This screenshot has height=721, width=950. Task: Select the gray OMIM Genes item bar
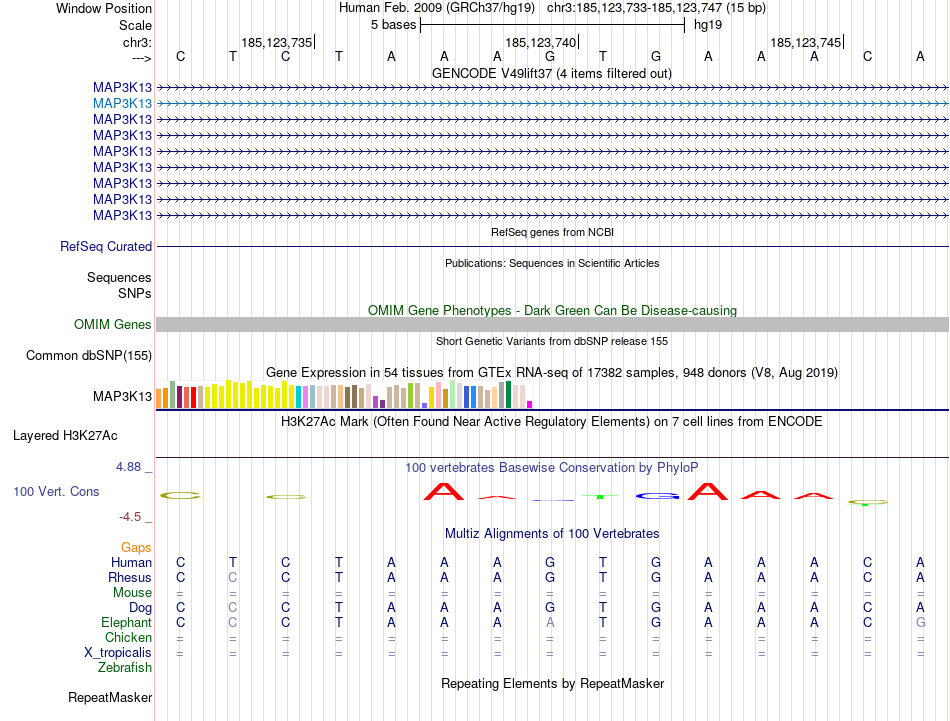552,325
